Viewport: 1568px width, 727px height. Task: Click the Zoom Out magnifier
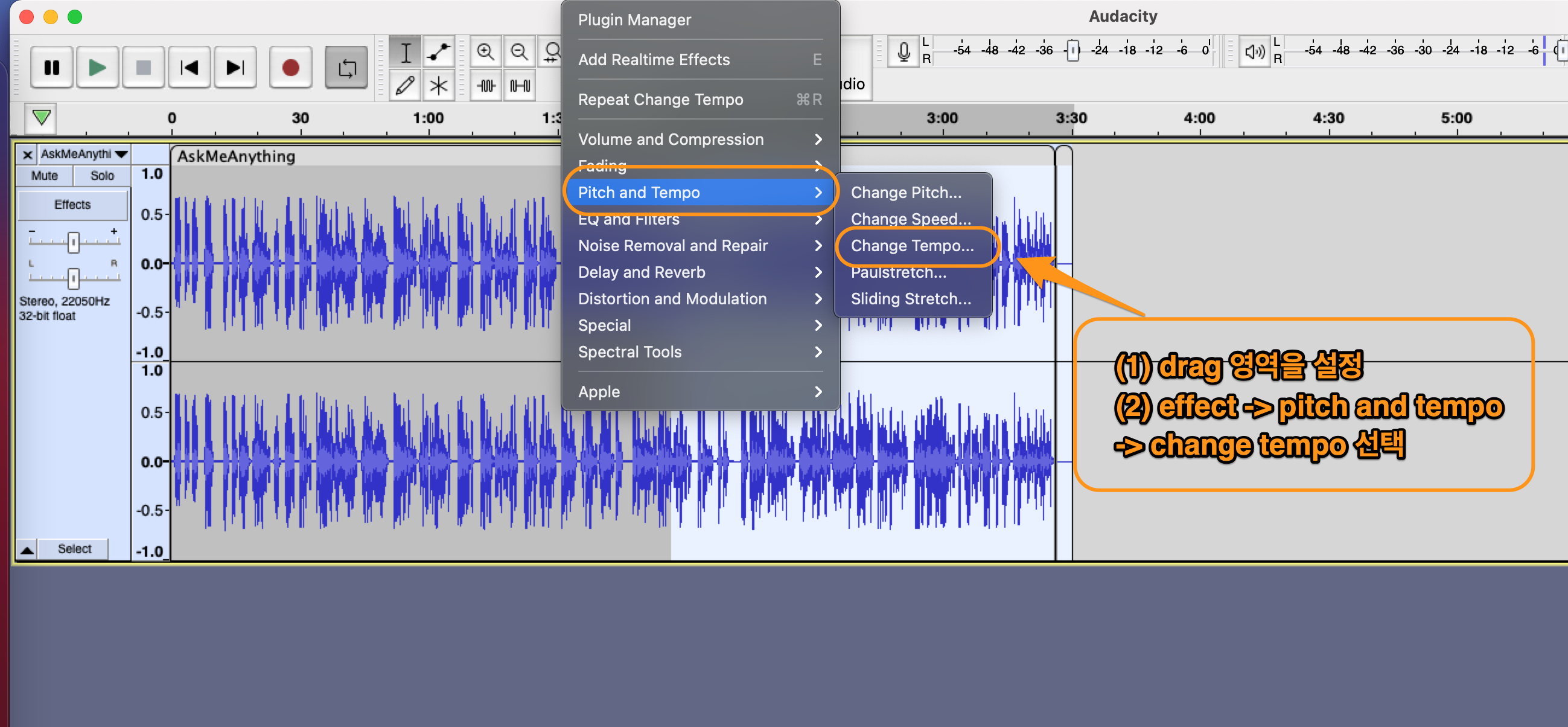pyautogui.click(x=518, y=53)
